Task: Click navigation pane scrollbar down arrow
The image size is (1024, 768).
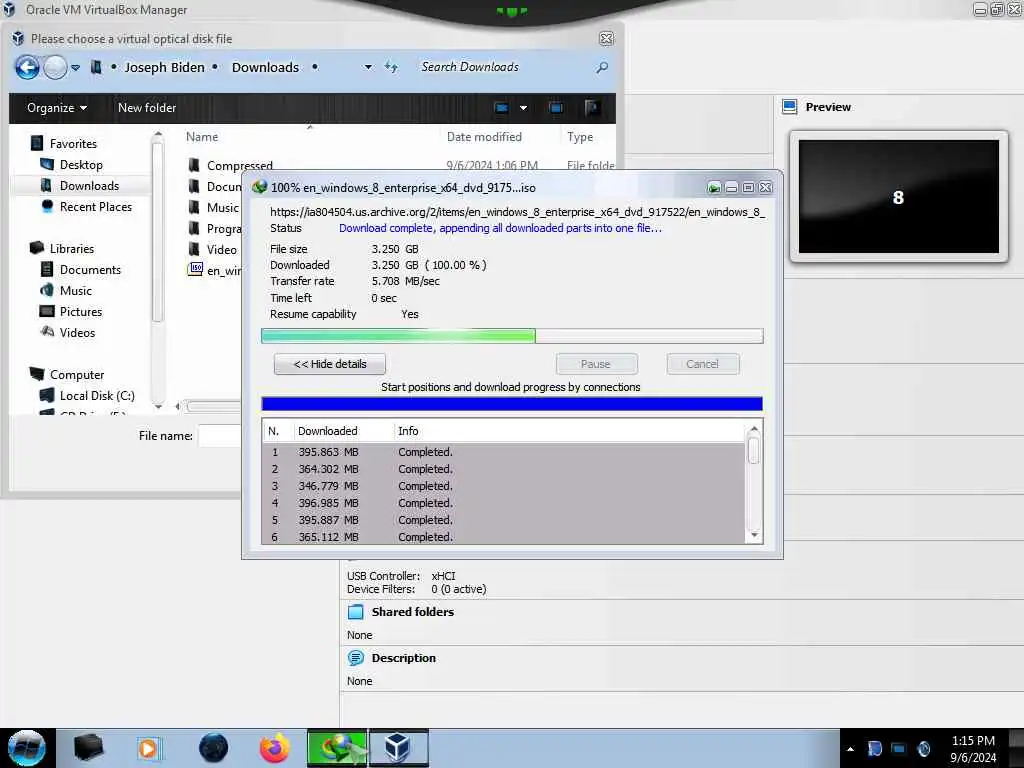Action: click(x=157, y=406)
